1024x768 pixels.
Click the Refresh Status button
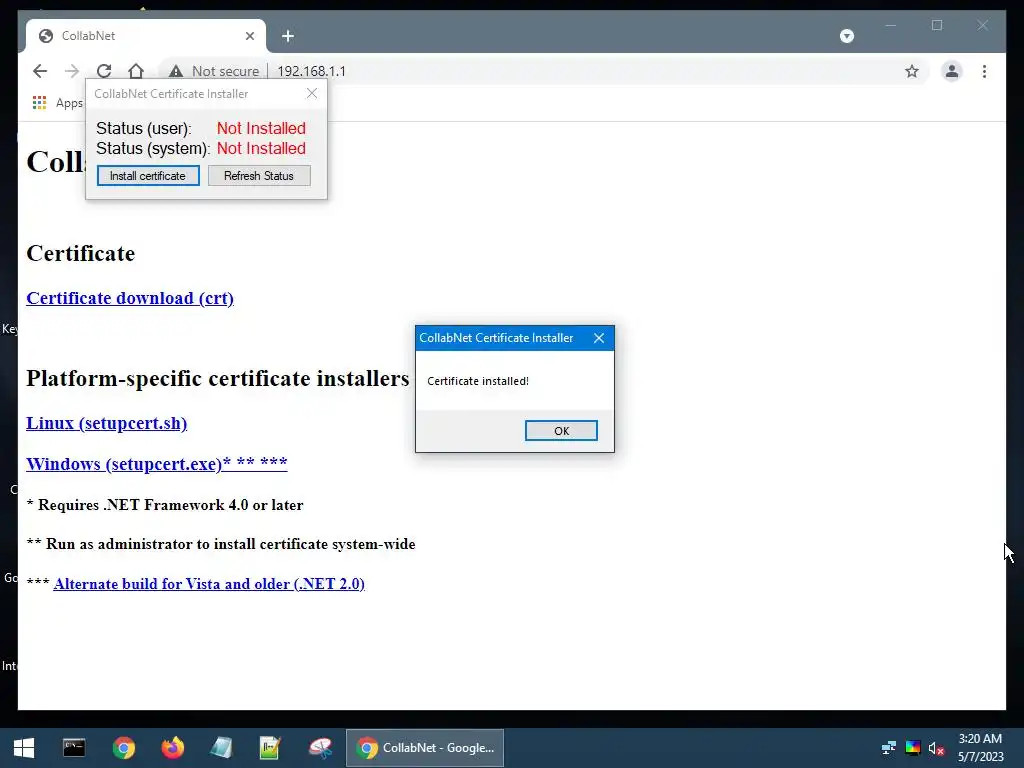[x=259, y=176]
